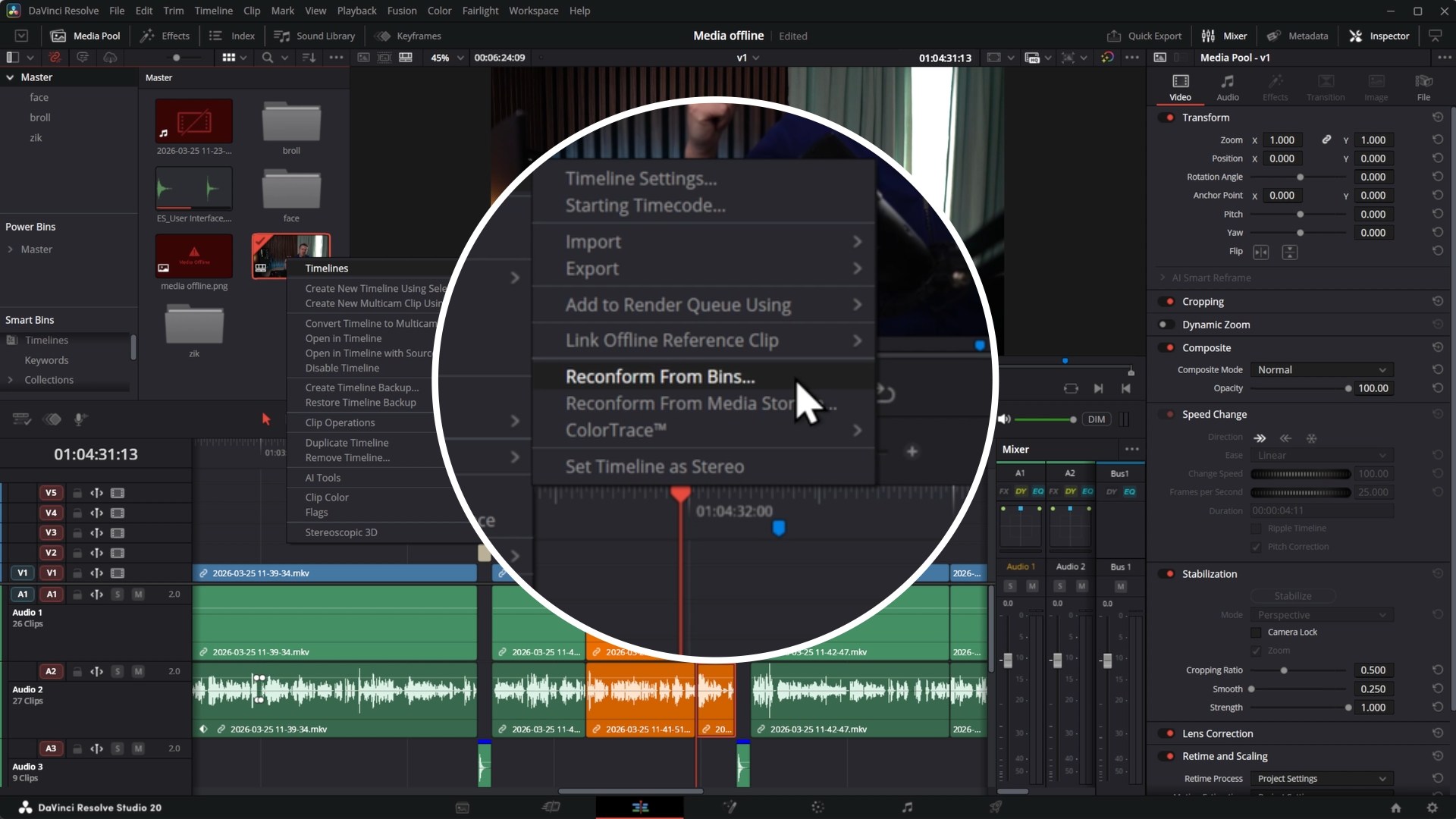This screenshot has height=819, width=1456.
Task: Open the Sound Library panel
Action: point(315,36)
